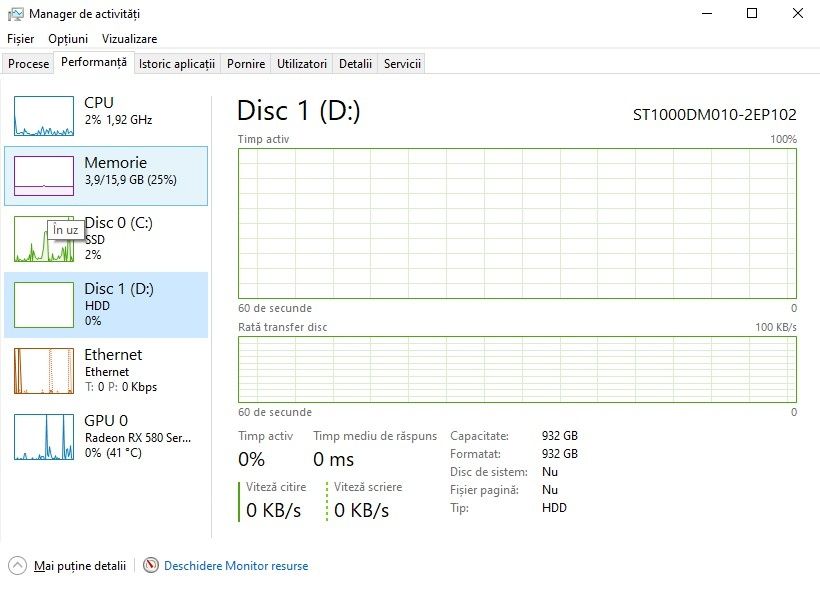Select the Memorie graph thumbnail
Image resolution: width=820 pixels, height=590 pixels.
coord(44,176)
